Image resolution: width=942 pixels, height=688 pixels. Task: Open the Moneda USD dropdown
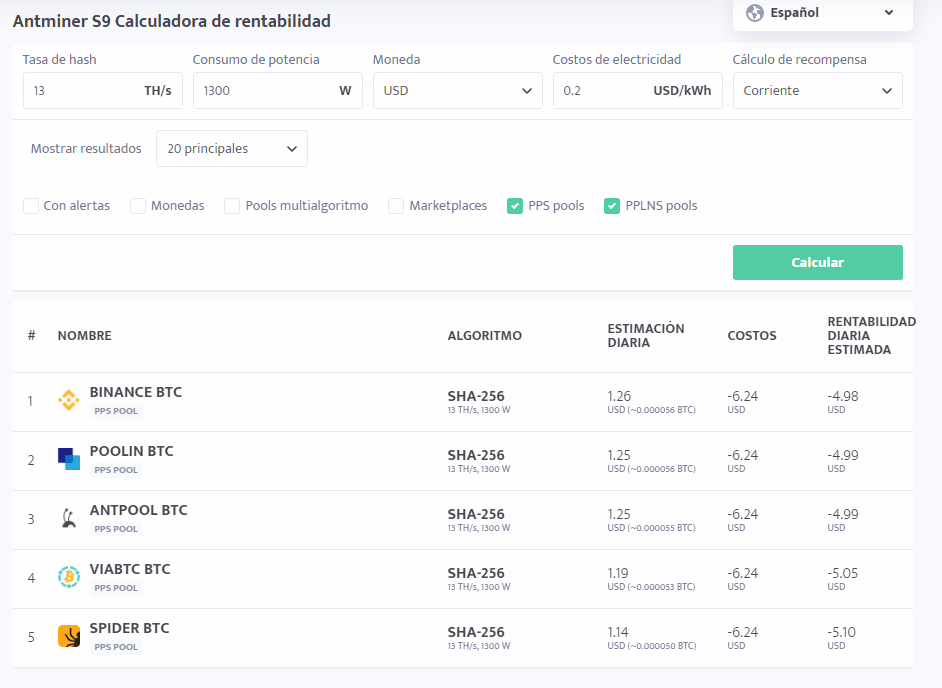458,91
